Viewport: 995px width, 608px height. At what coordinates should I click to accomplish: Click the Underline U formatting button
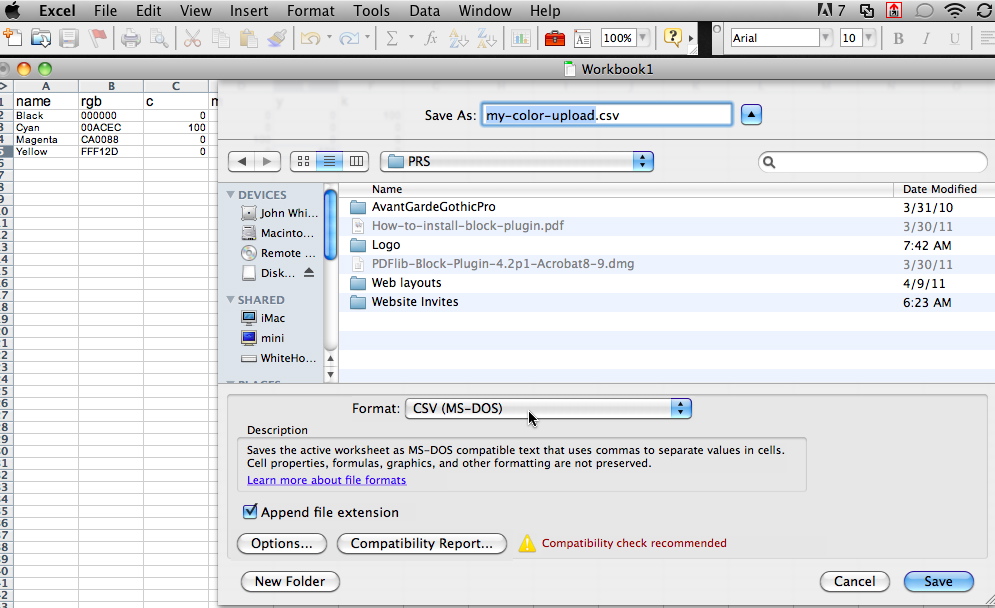[954, 38]
